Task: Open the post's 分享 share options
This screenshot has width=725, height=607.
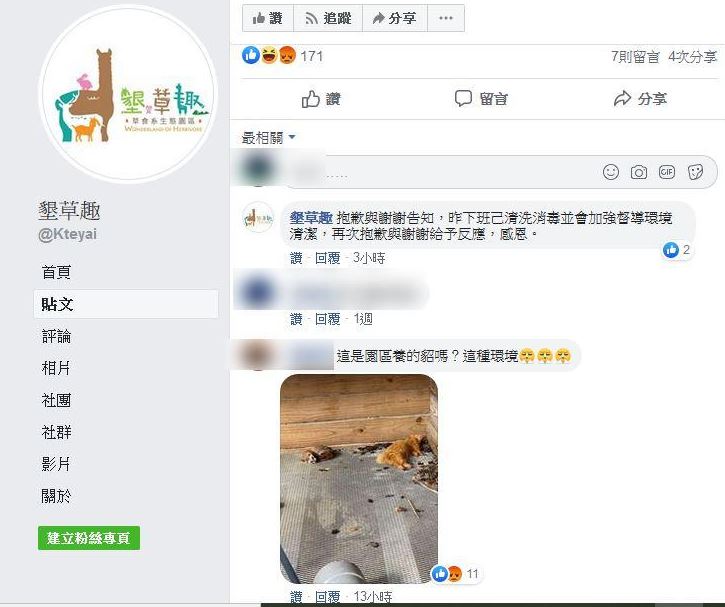Action: 640,98
